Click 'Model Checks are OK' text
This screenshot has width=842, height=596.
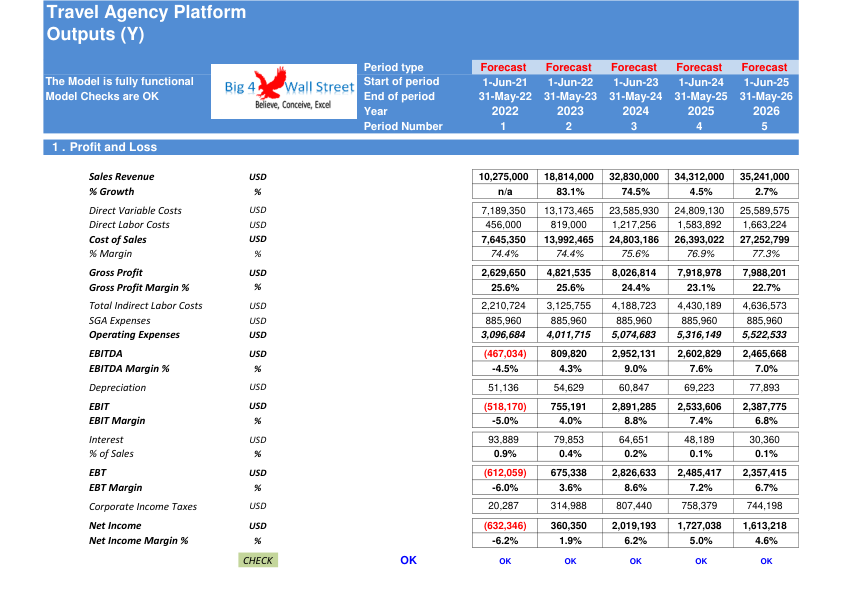point(102,97)
